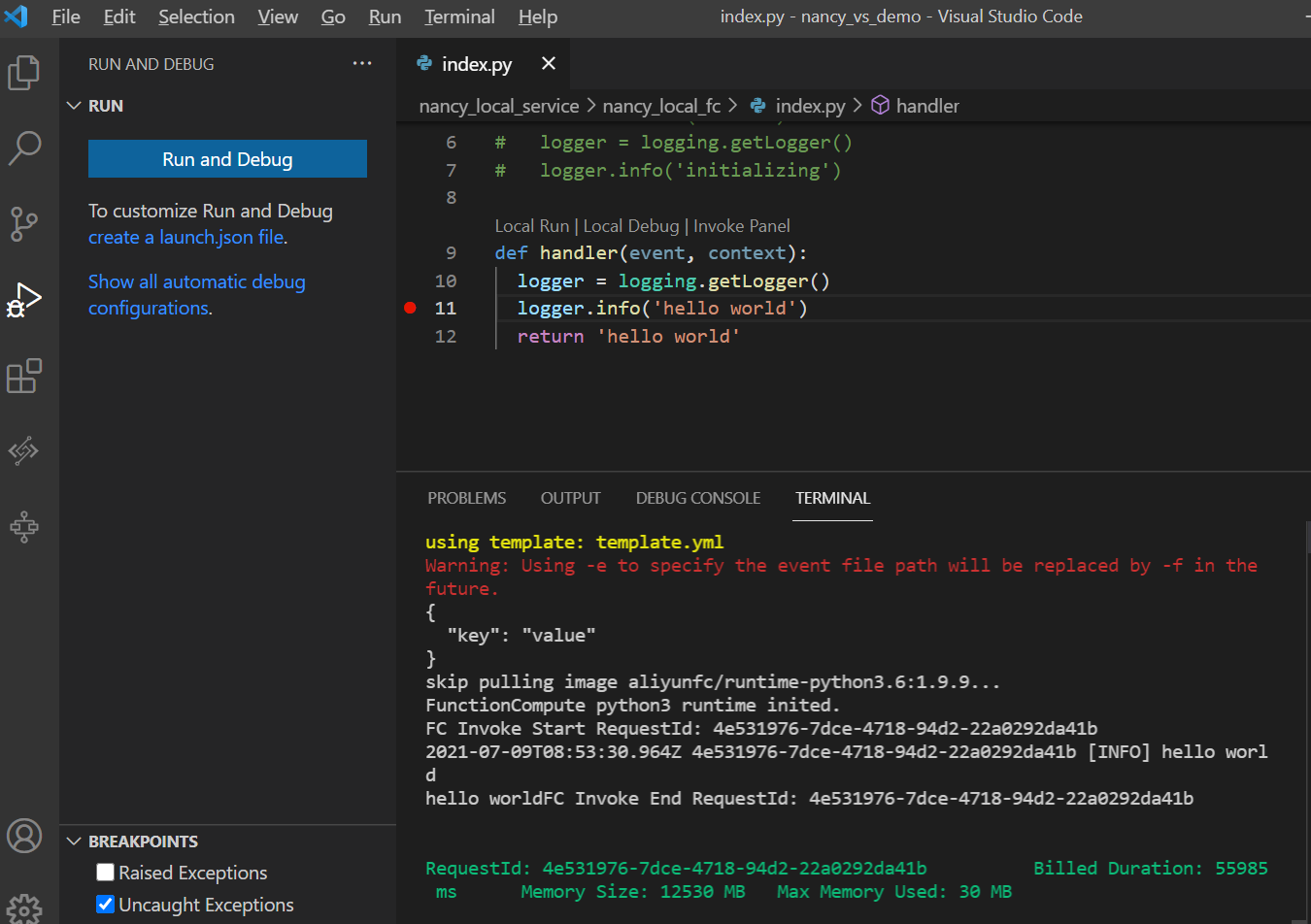1311x924 pixels.
Task: Collapse the RUN section
Action: click(74, 106)
